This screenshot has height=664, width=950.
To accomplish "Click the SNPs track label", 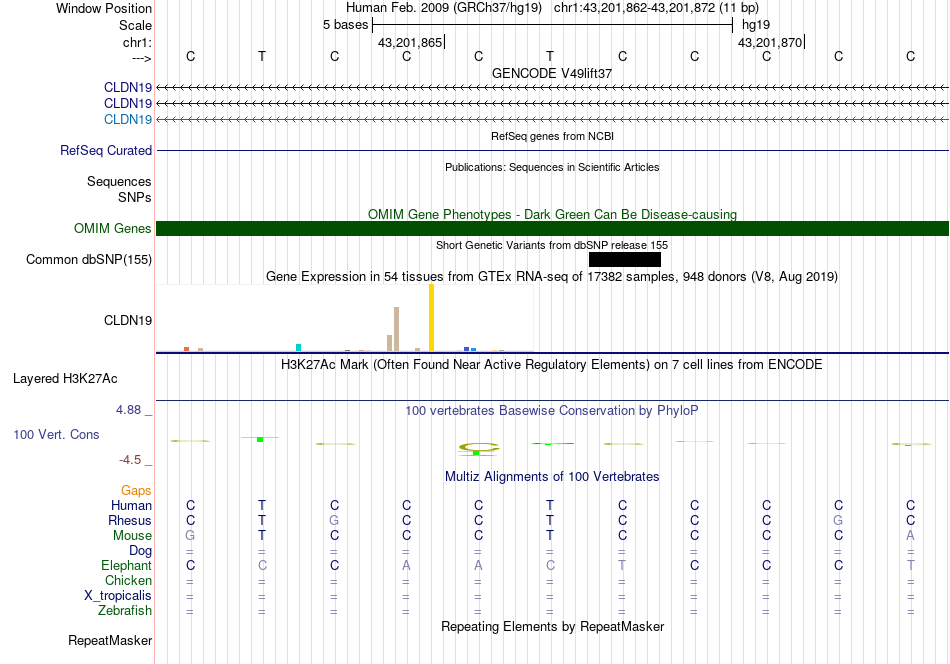I will 135,198.
